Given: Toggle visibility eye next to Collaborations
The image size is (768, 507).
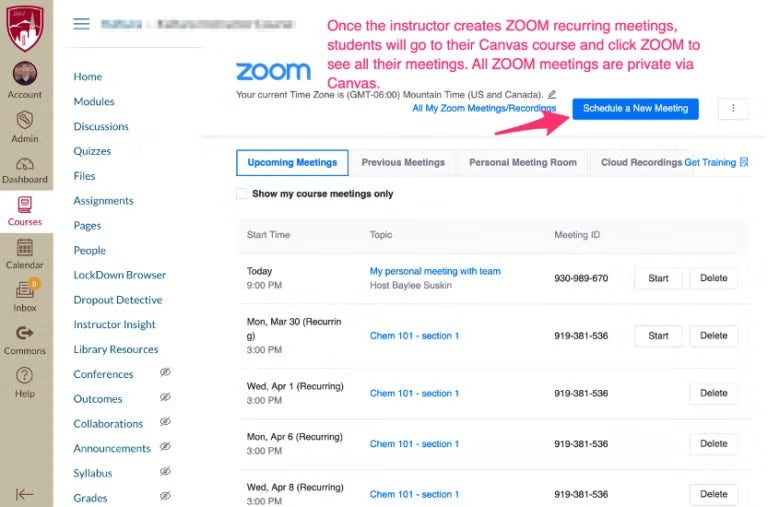Looking at the screenshot, I should 165,422.
